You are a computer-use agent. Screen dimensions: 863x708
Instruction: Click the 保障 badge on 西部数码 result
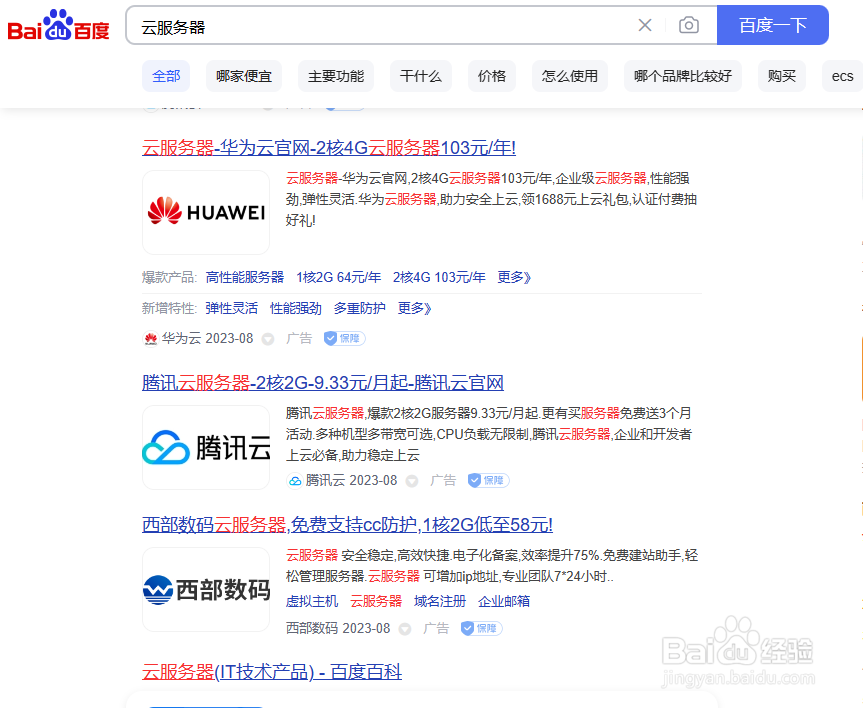481,628
